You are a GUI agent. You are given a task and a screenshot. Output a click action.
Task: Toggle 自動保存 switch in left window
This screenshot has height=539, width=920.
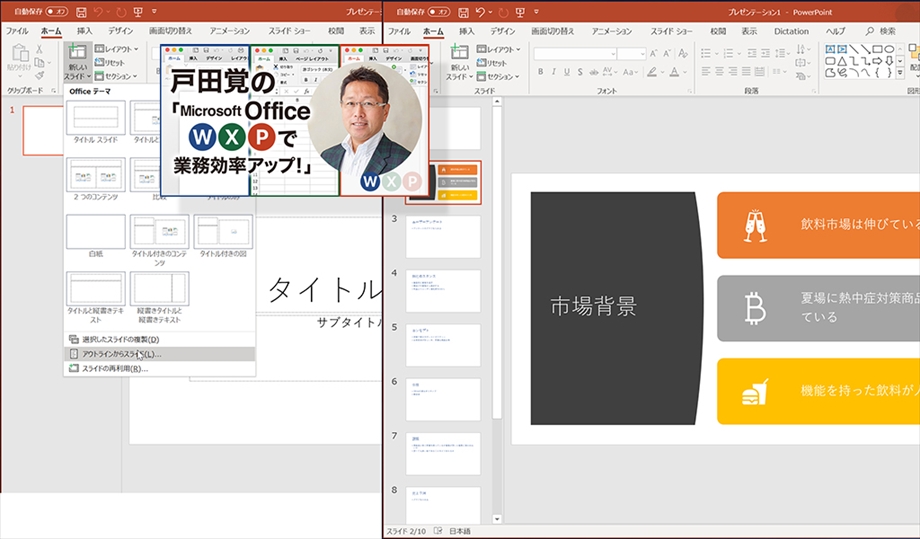click(57, 12)
